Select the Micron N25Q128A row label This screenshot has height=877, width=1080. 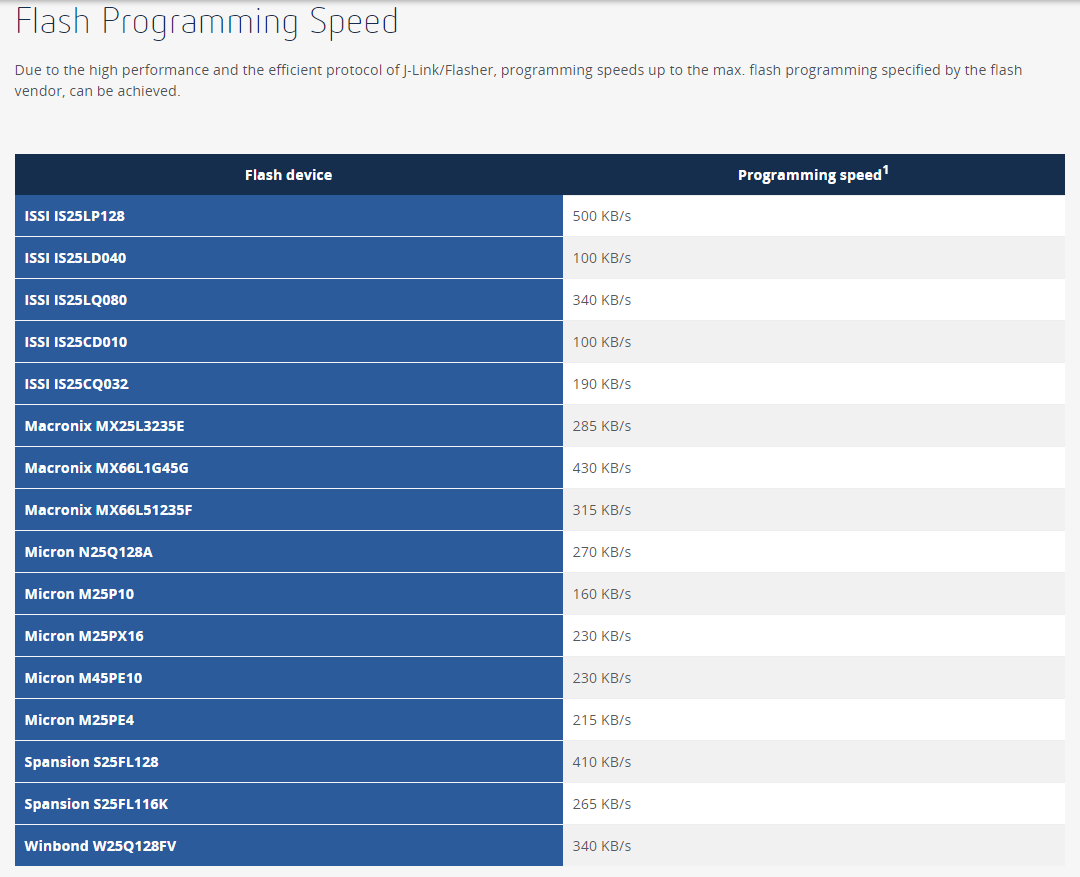[x=89, y=552]
